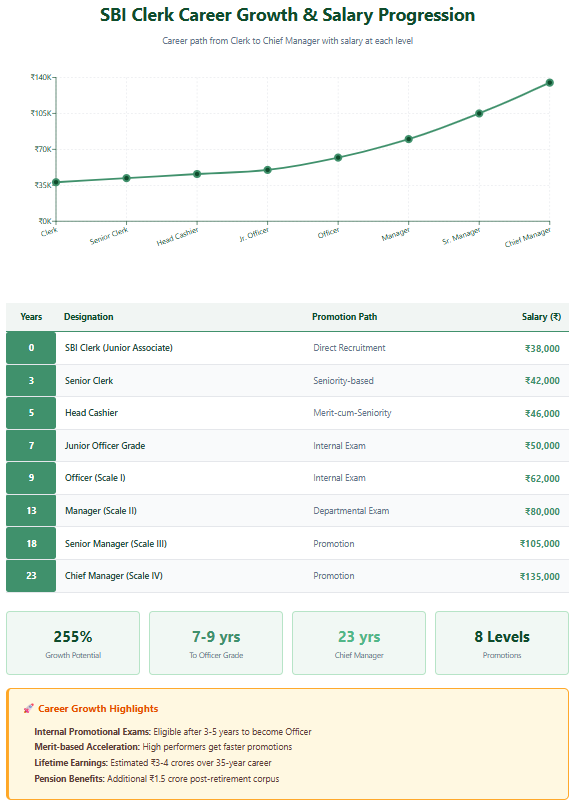Image resolution: width=569 pixels, height=804 pixels.
Task: Click the Jr. Officer data point
Action: [x=268, y=170]
